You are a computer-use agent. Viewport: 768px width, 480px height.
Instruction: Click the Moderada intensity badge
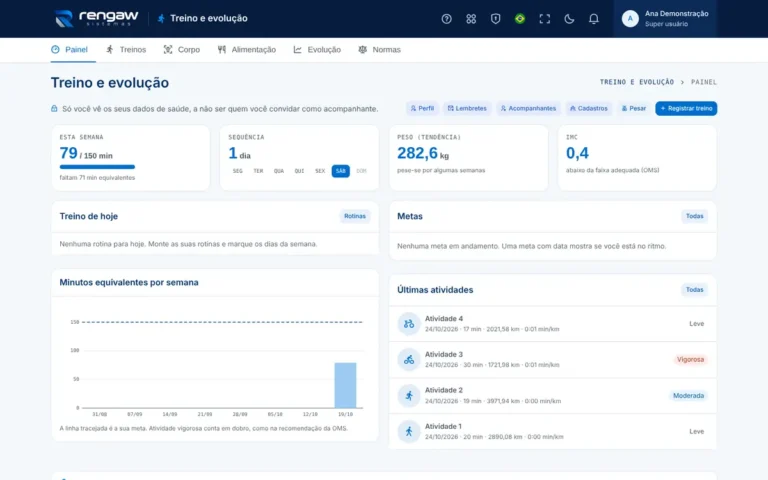coord(688,395)
